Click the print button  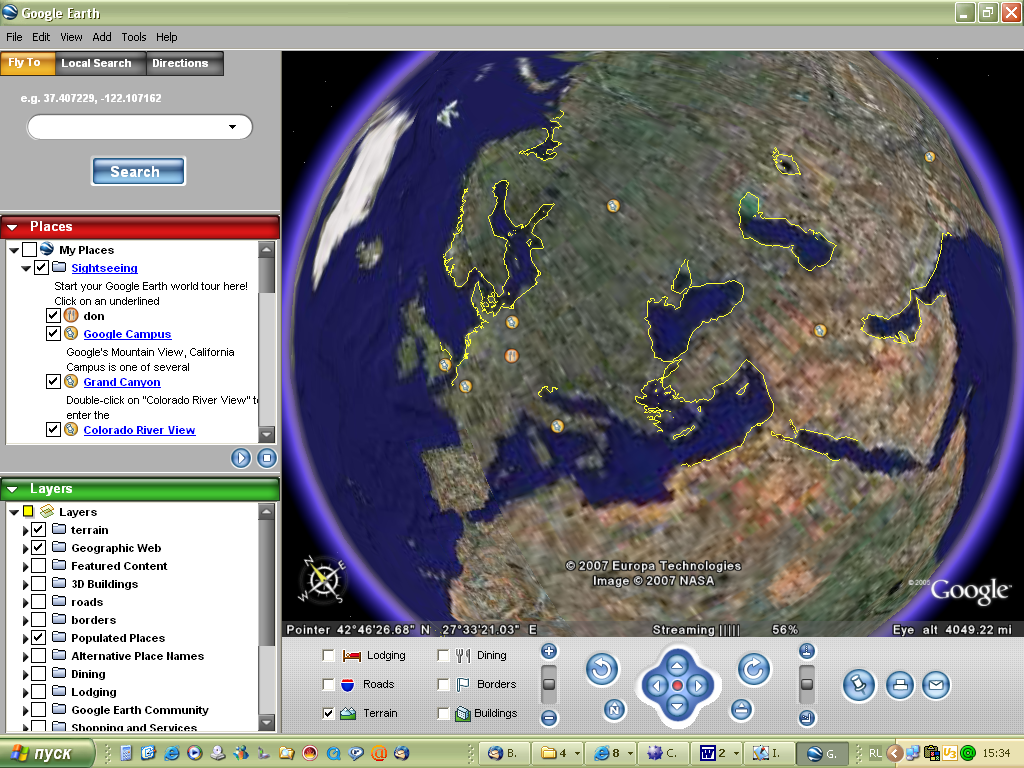tap(900, 685)
